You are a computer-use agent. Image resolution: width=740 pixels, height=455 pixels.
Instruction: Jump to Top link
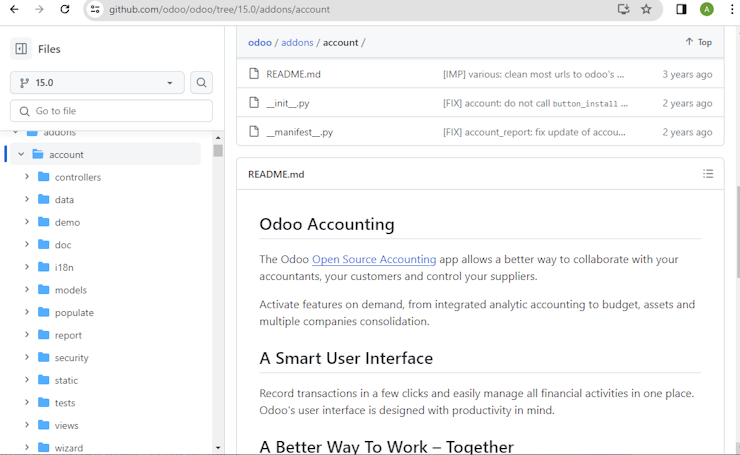tap(698, 42)
